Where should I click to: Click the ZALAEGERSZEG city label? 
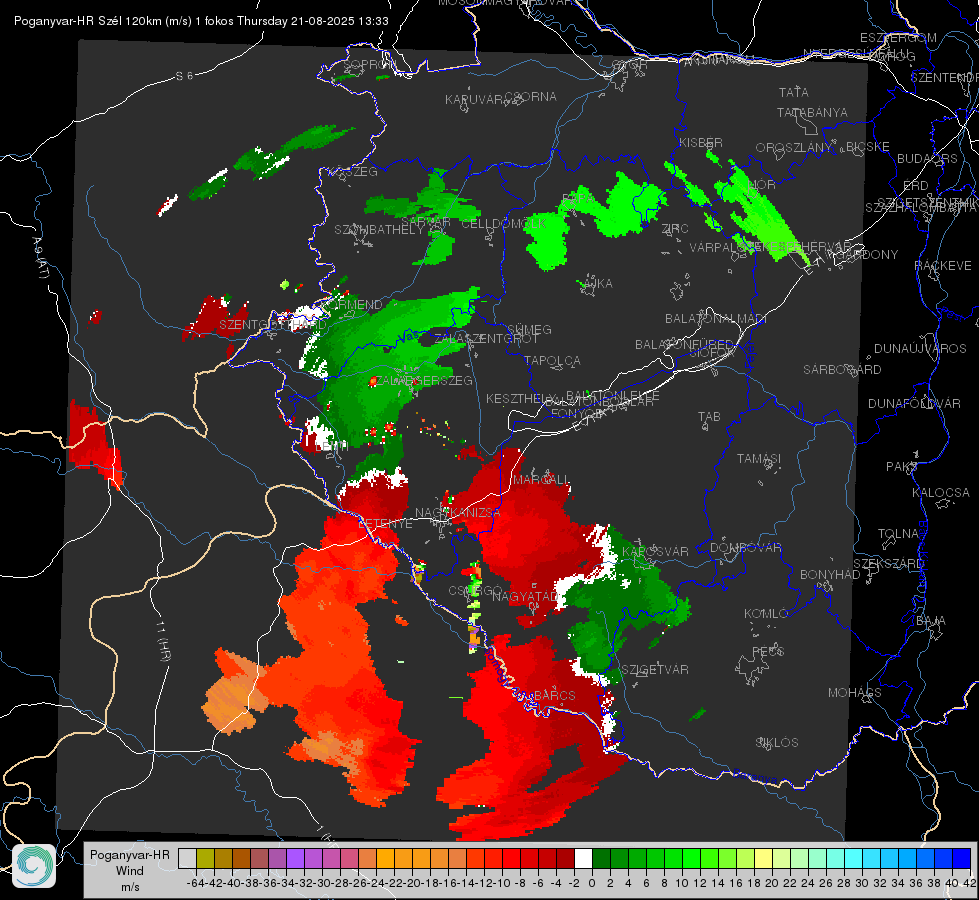424,380
